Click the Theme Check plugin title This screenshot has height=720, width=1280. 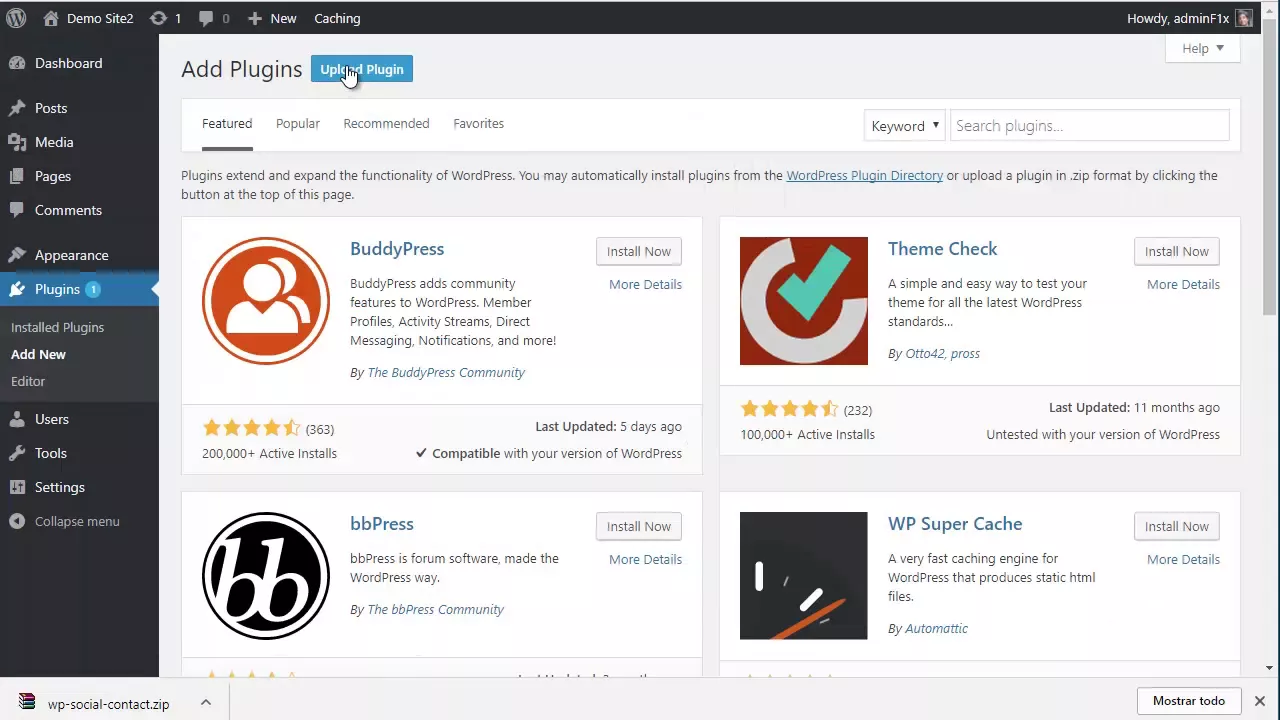pyautogui.click(x=942, y=249)
